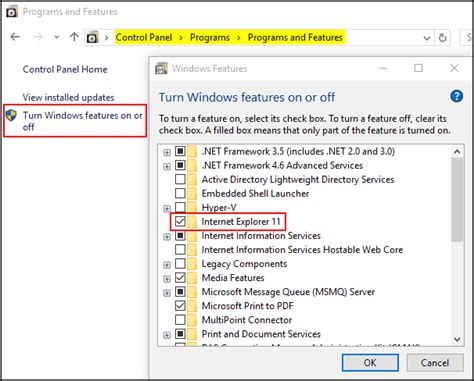Screen dimensions: 474x381
Task: Select the Internet Explorer 11 label
Action: [x=241, y=222]
